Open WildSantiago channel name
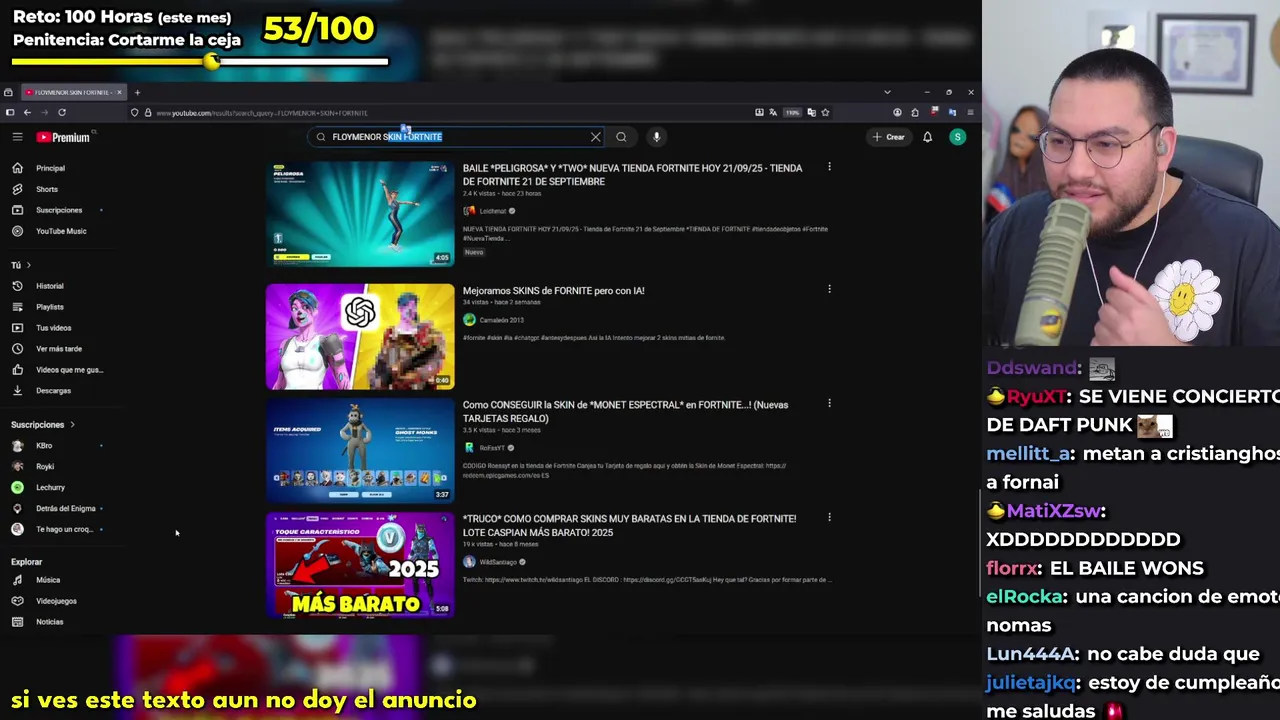 pos(498,562)
